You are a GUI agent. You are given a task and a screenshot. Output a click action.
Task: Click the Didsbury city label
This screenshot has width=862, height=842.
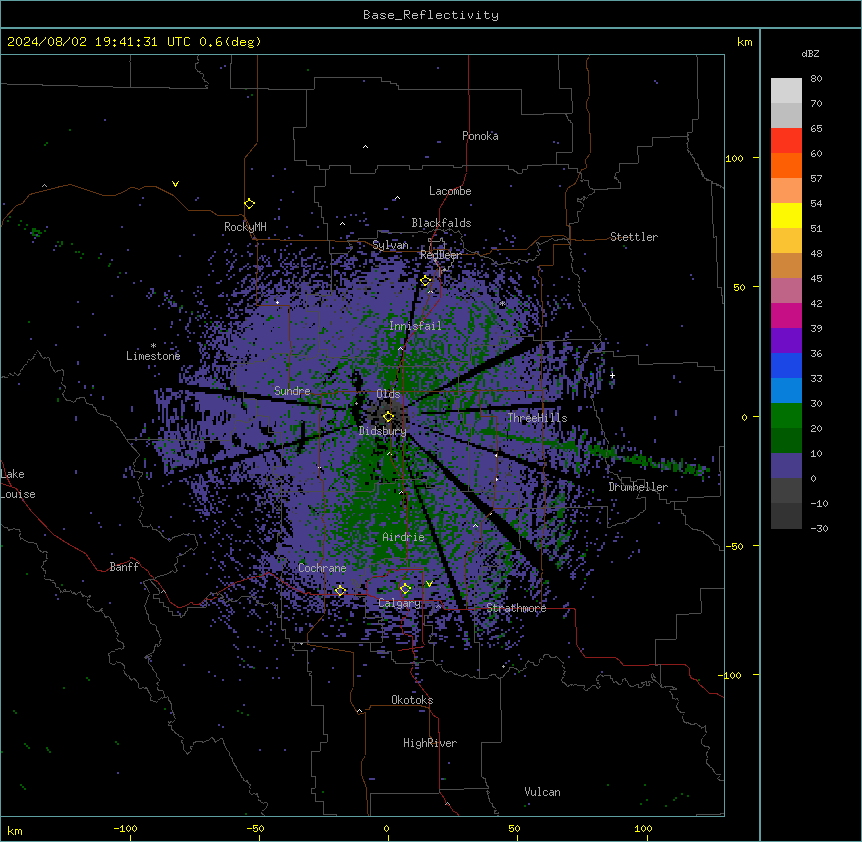383,431
